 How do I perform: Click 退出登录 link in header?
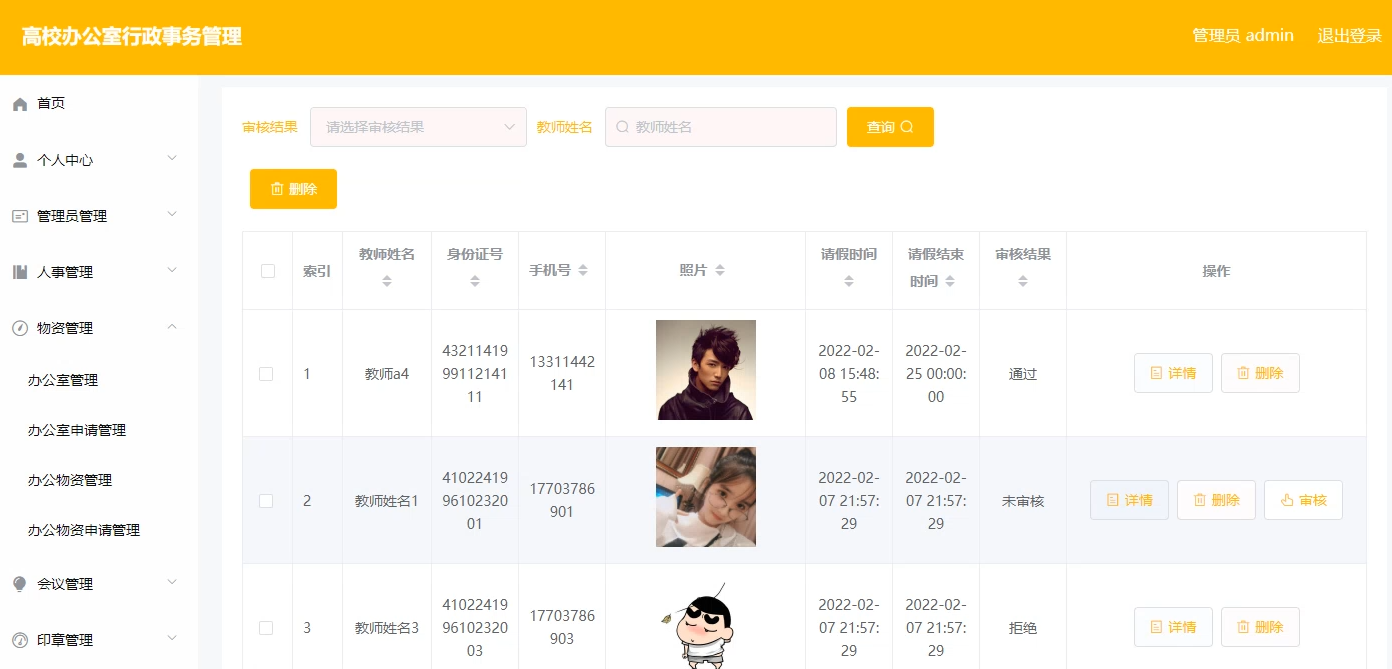click(1349, 36)
